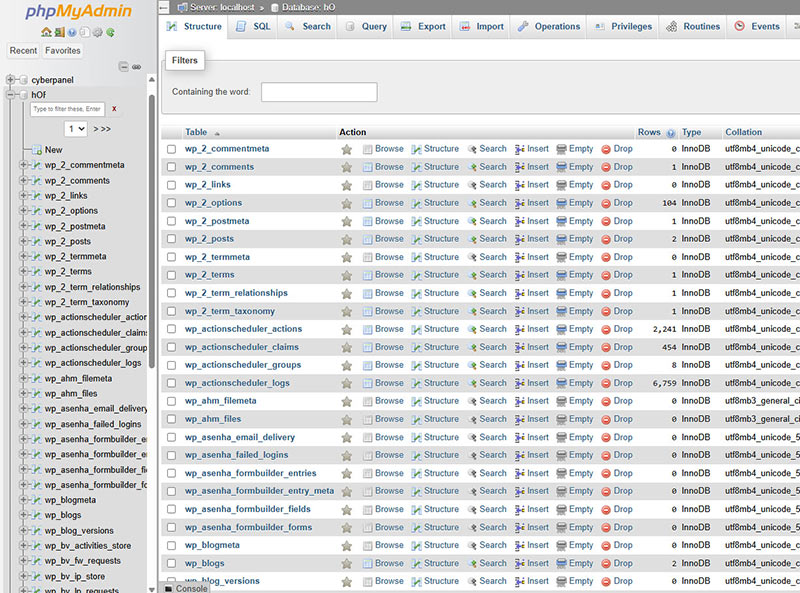This screenshot has height=593, width=800.
Task: Favorite star icon for wp_2_options row
Action: (346, 203)
